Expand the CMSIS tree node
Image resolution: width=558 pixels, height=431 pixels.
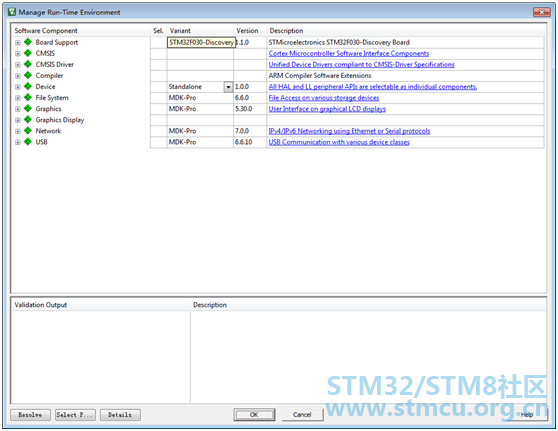[17, 54]
